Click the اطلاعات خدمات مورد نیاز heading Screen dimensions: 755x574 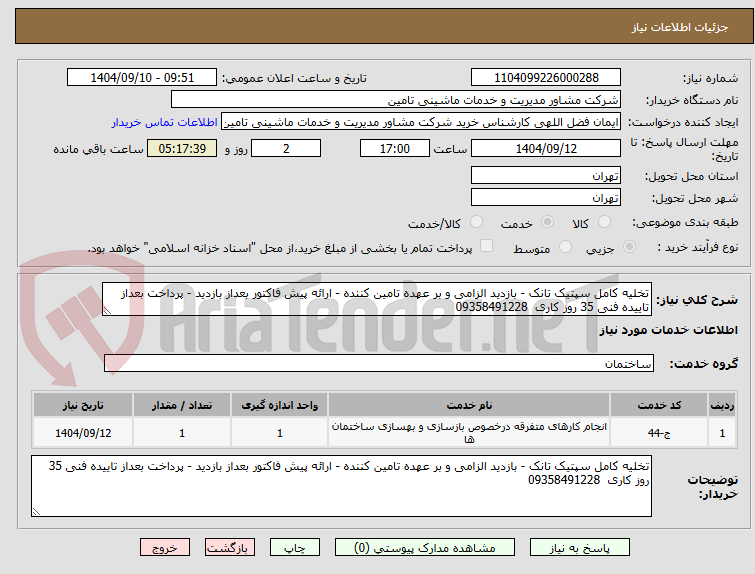[x=668, y=330]
